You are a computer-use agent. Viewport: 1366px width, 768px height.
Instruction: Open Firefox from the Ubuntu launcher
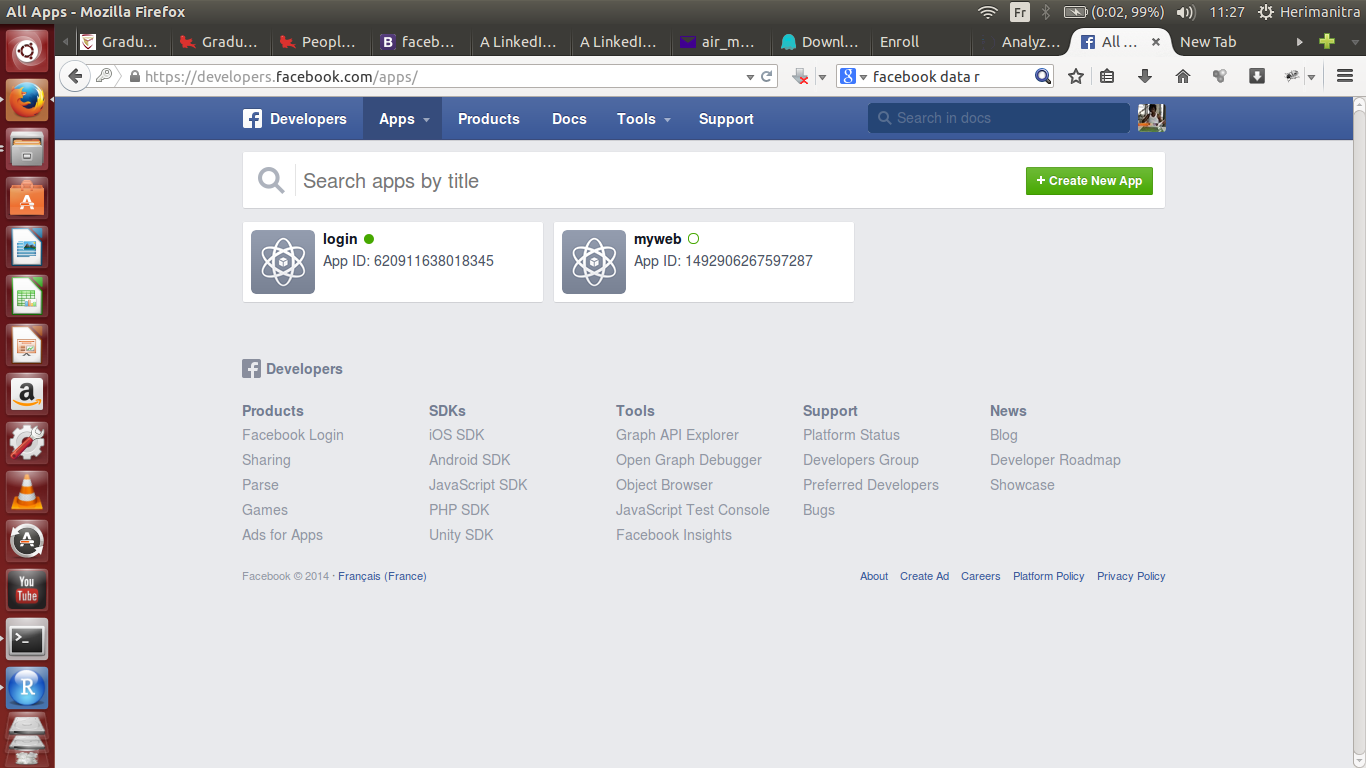(27, 99)
